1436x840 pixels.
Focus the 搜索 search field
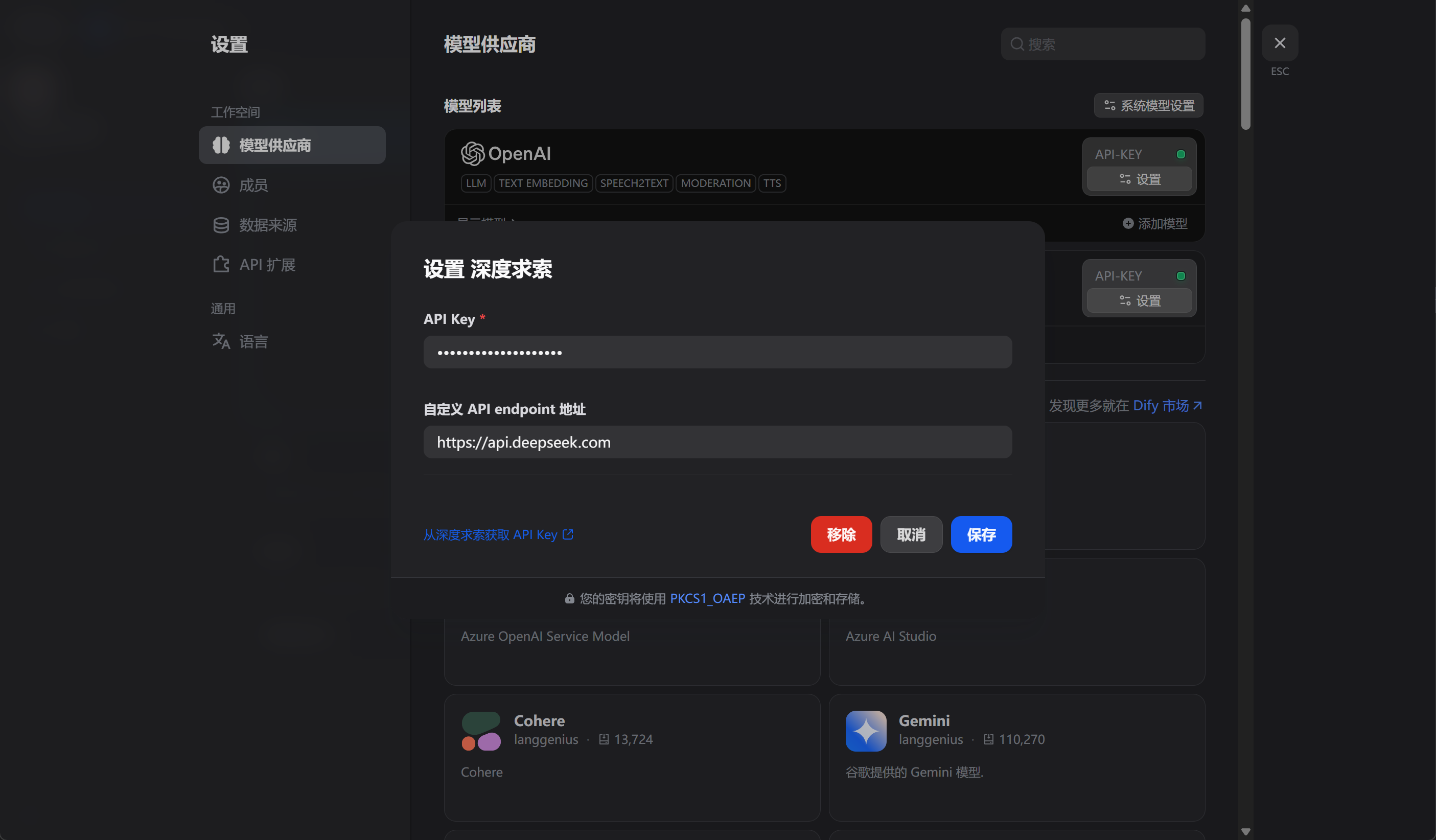[x=1103, y=44]
